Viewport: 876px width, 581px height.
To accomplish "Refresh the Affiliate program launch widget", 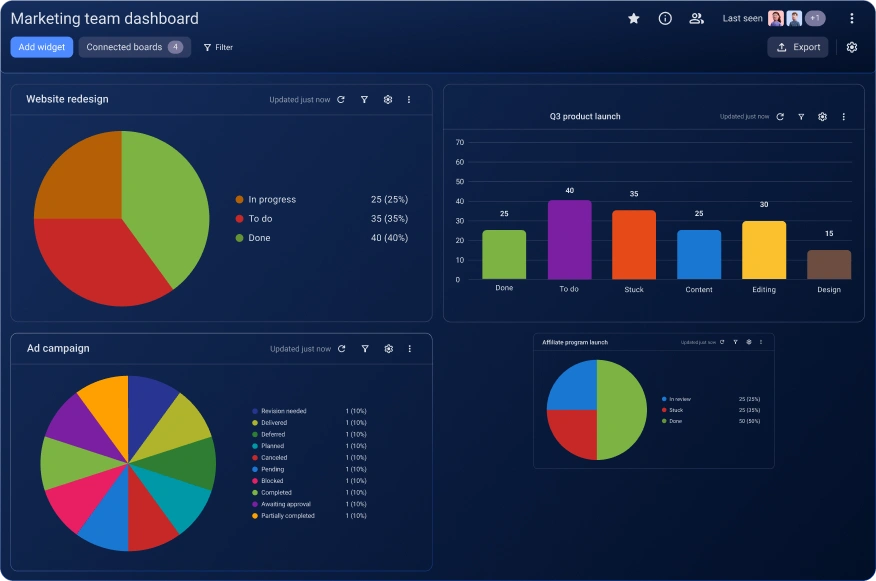I will 722,342.
